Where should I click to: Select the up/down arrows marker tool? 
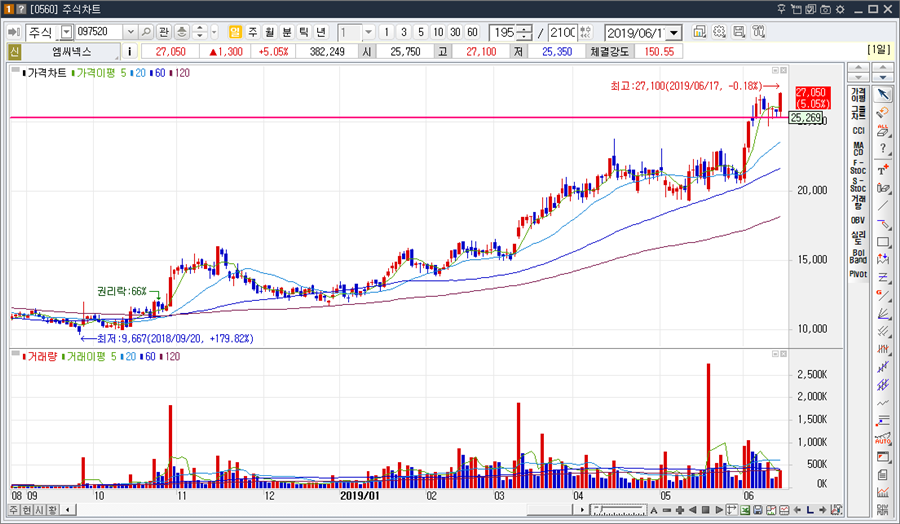(883, 259)
